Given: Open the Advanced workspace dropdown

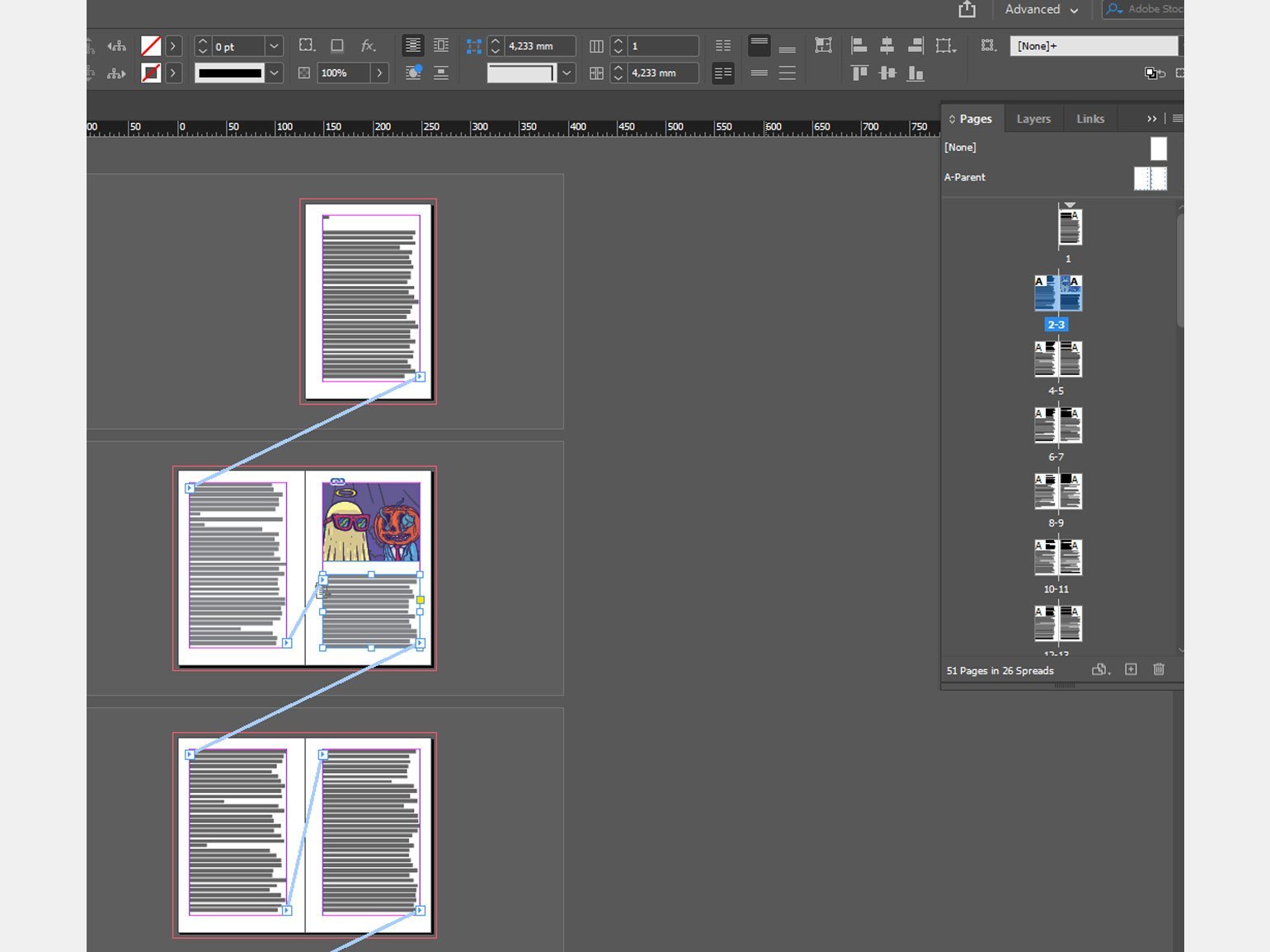Looking at the screenshot, I should pos(1041,10).
